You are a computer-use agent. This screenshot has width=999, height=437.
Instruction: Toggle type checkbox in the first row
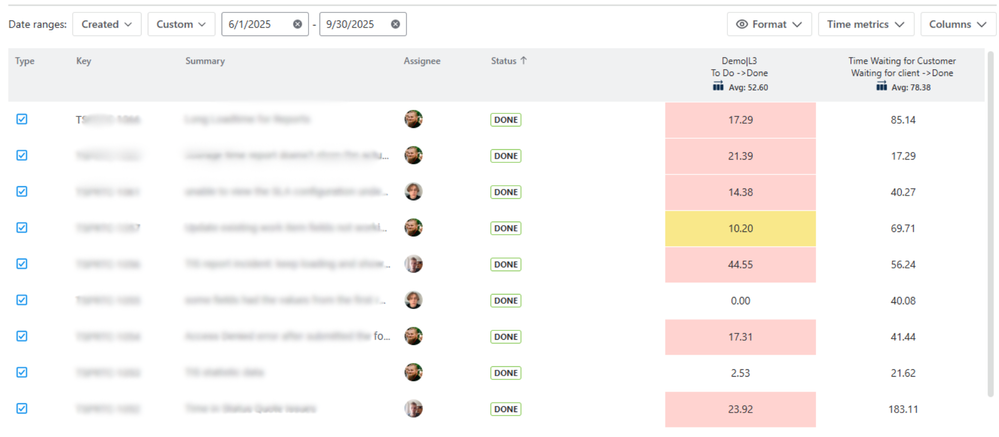22,119
